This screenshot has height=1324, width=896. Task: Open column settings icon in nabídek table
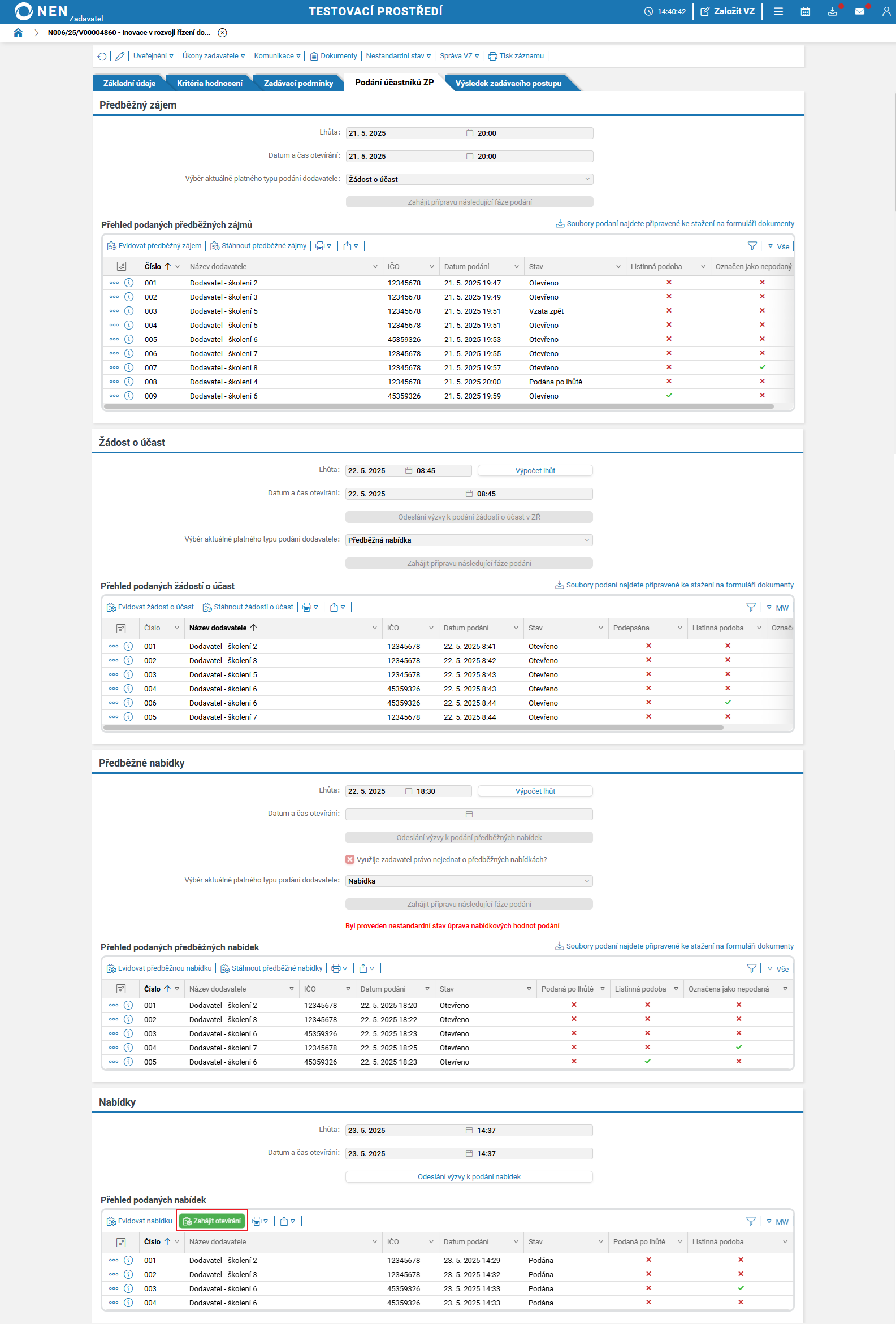[x=121, y=1242]
